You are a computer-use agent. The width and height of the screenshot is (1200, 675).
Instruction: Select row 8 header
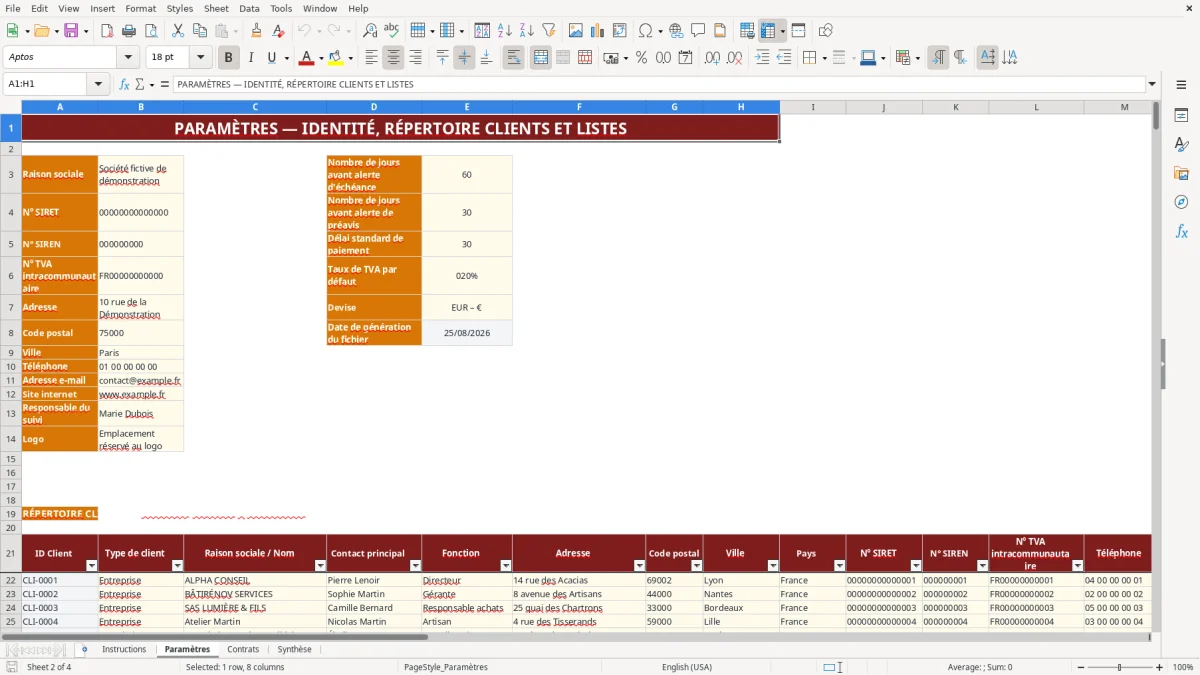pos(10,333)
